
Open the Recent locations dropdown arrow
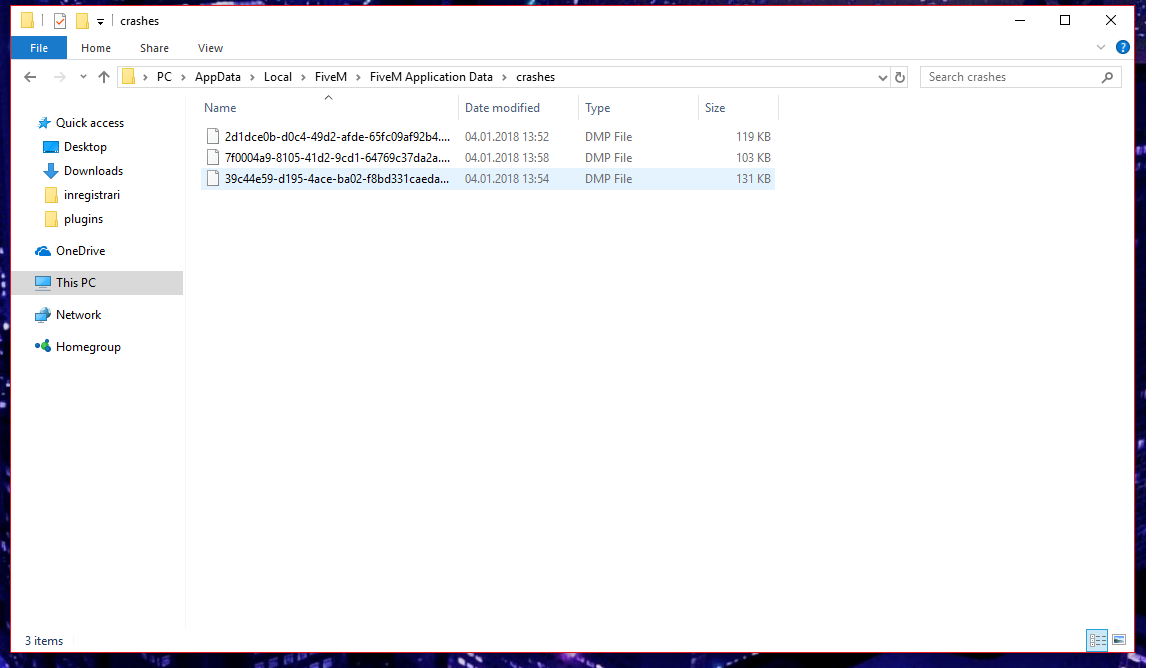83,77
